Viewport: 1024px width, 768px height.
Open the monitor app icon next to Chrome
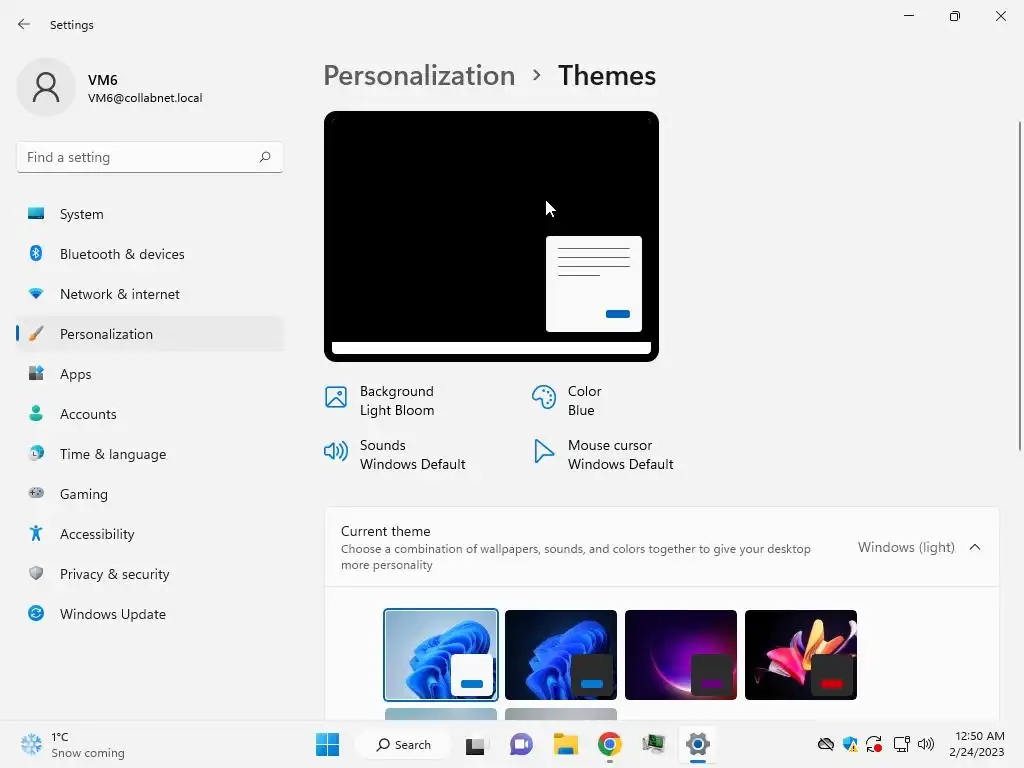(653, 744)
